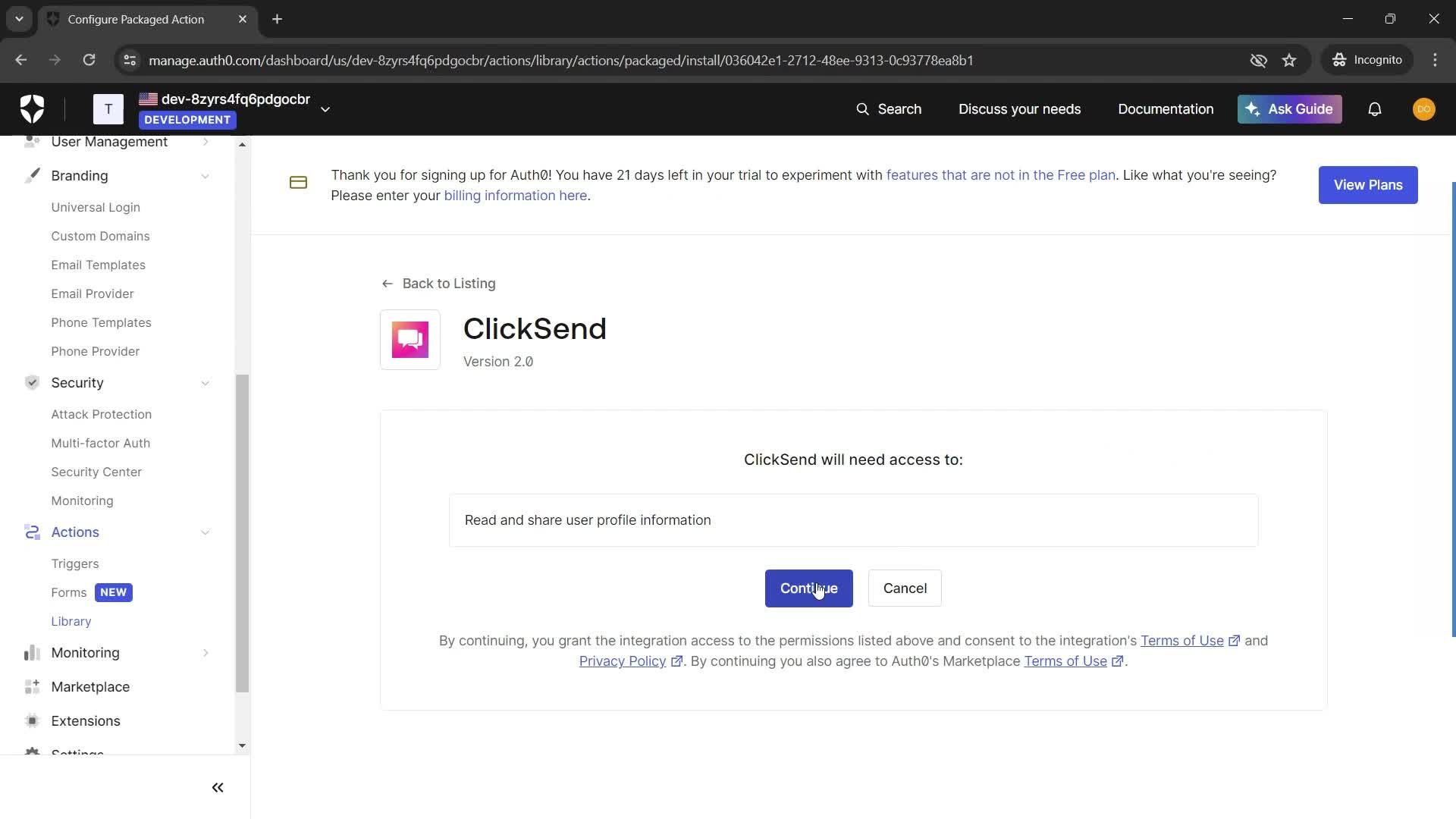Go back in browser history
1456x819 pixels.
pos(20,60)
